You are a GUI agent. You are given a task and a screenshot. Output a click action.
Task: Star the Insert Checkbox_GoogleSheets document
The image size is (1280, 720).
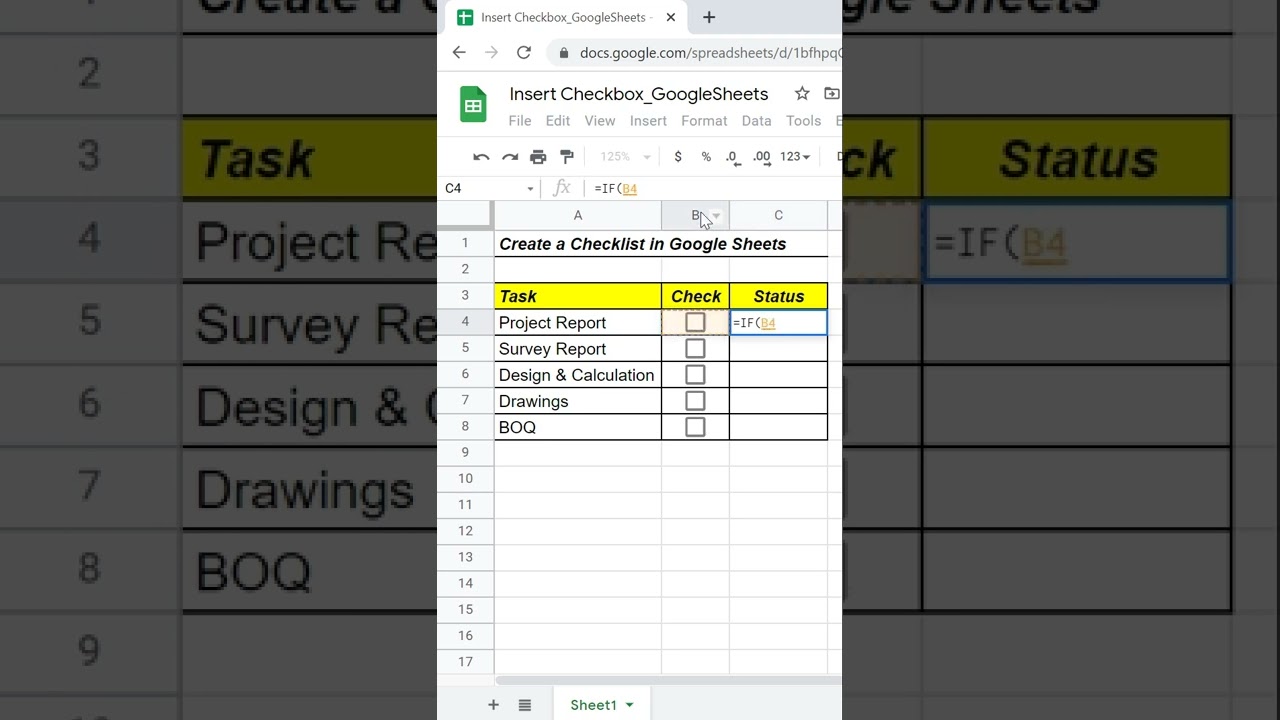coord(802,93)
